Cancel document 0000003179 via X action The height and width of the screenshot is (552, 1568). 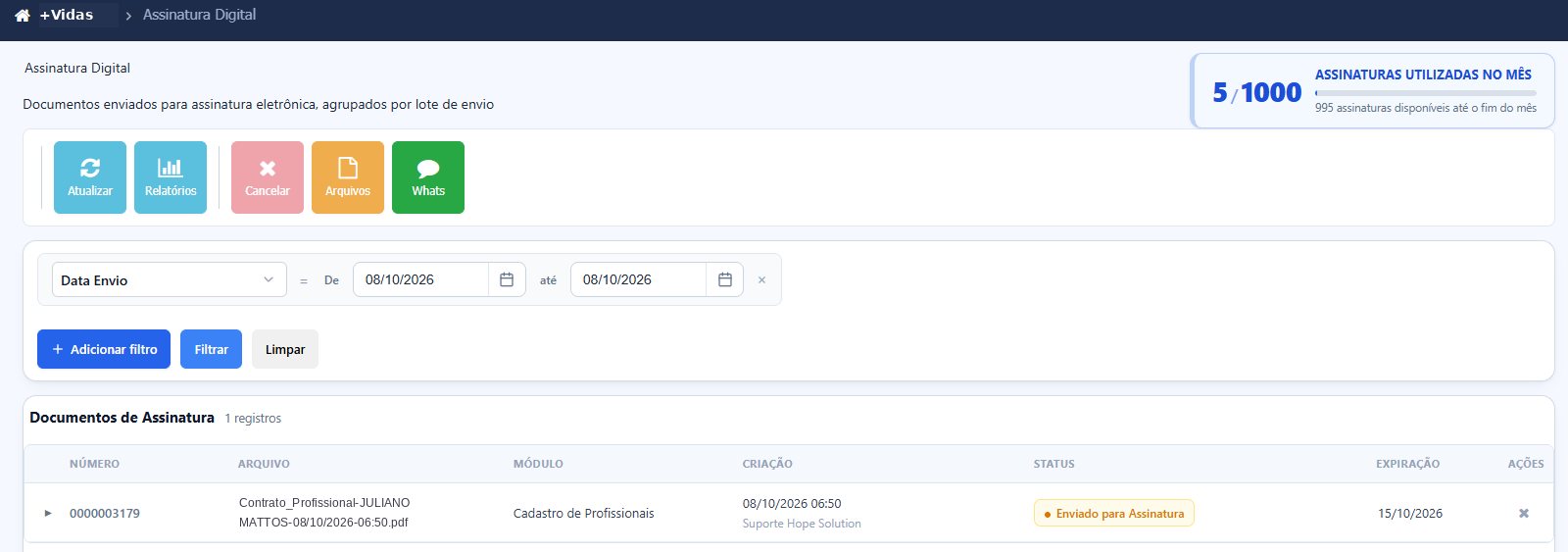coord(1524,513)
